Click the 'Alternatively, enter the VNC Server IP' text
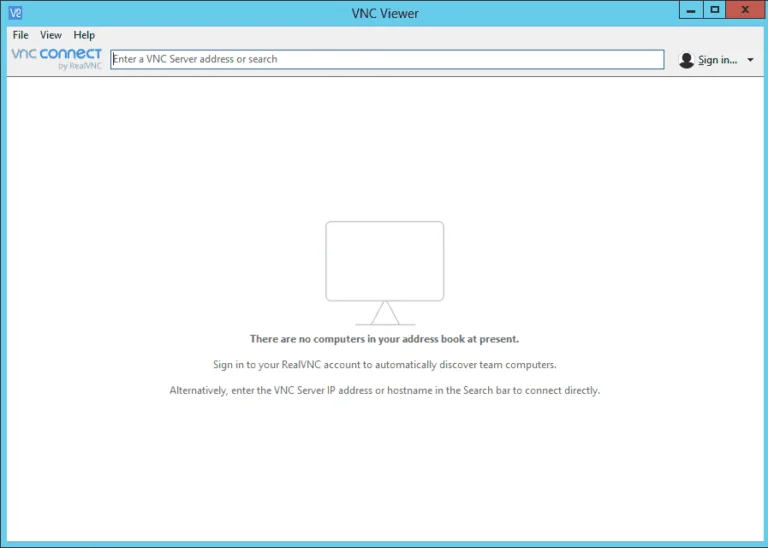This screenshot has width=768, height=548. pyautogui.click(x=384, y=390)
